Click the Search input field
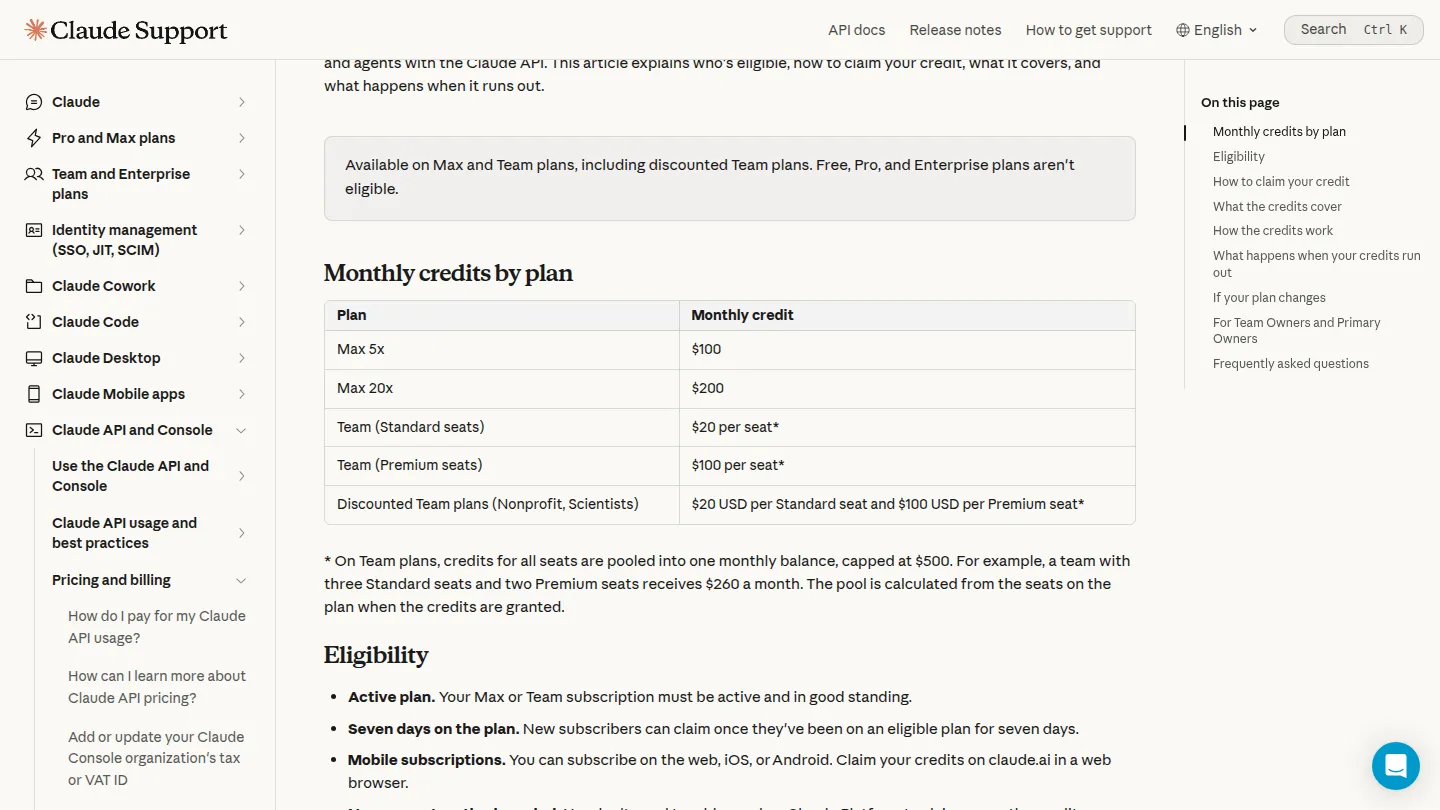Viewport: 1440px width, 810px height. pos(1353,30)
